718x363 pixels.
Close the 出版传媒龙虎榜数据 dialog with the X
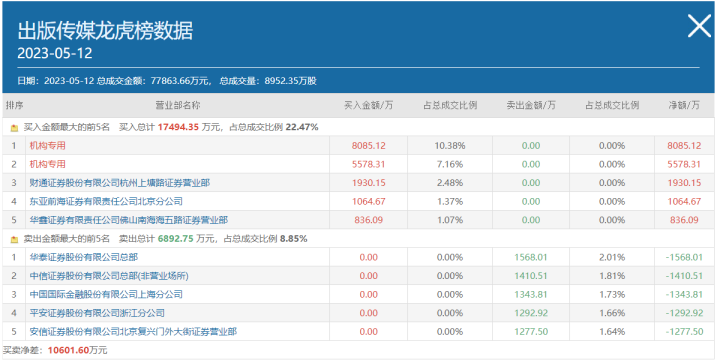click(x=699, y=26)
